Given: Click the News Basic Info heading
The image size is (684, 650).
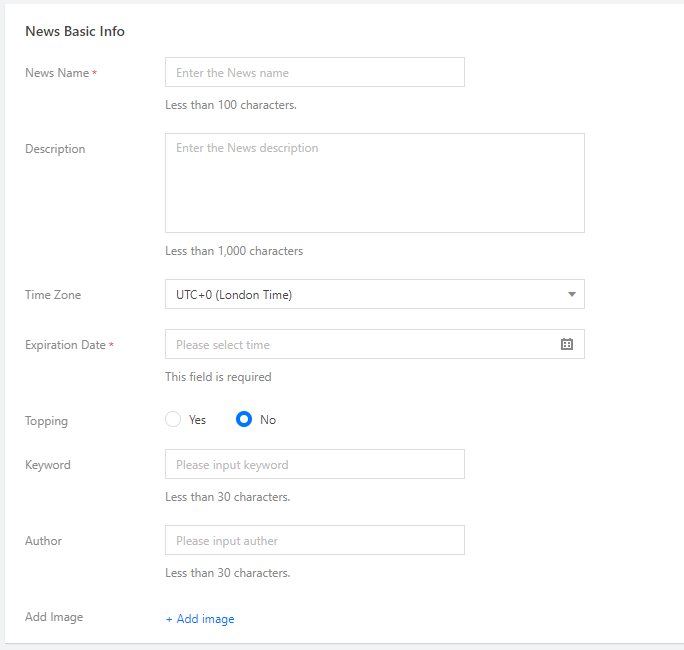Looking at the screenshot, I should (x=75, y=31).
